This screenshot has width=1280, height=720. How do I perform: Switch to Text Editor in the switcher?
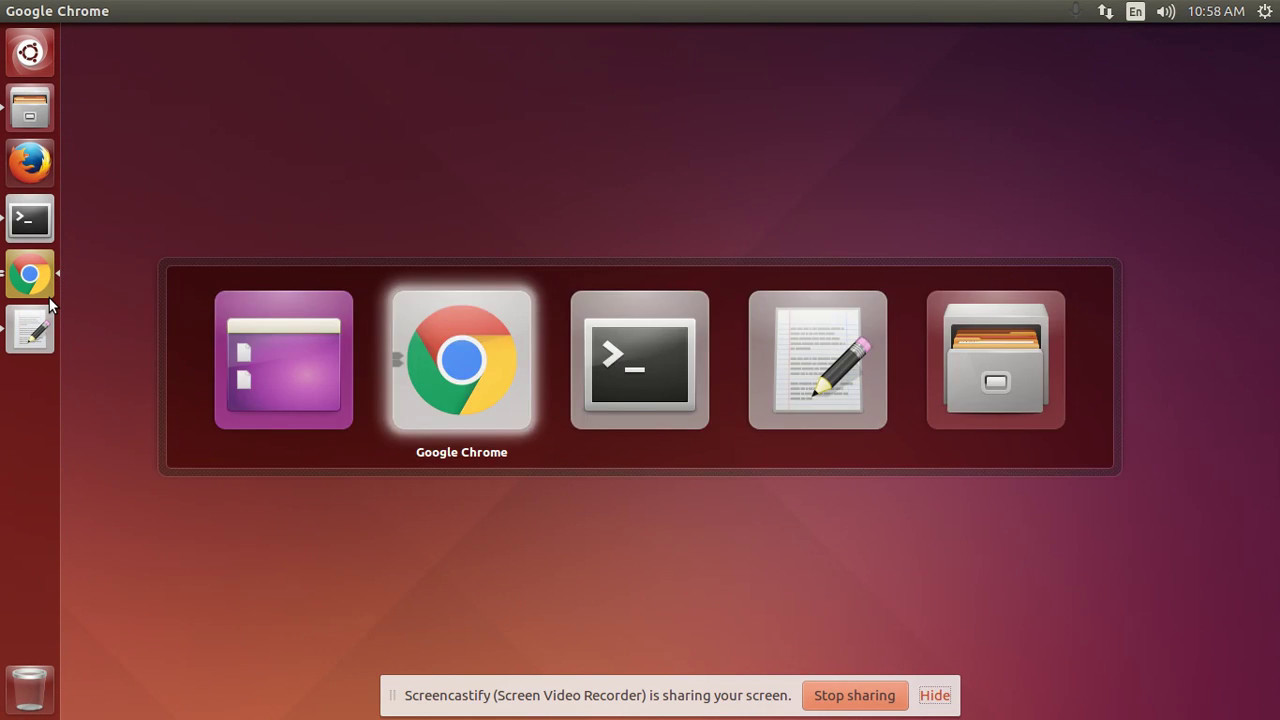(x=818, y=360)
